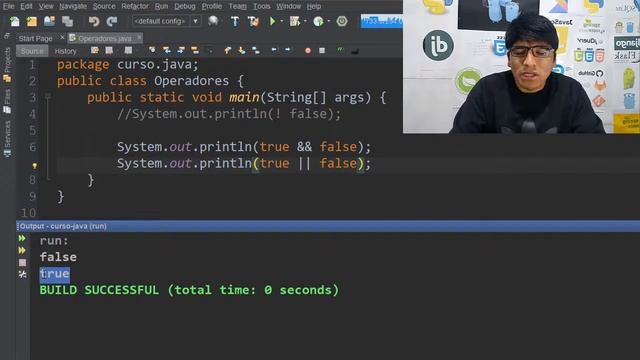
Task: Click the Debug Project toolbar icon
Action: pyautogui.click(x=295, y=21)
